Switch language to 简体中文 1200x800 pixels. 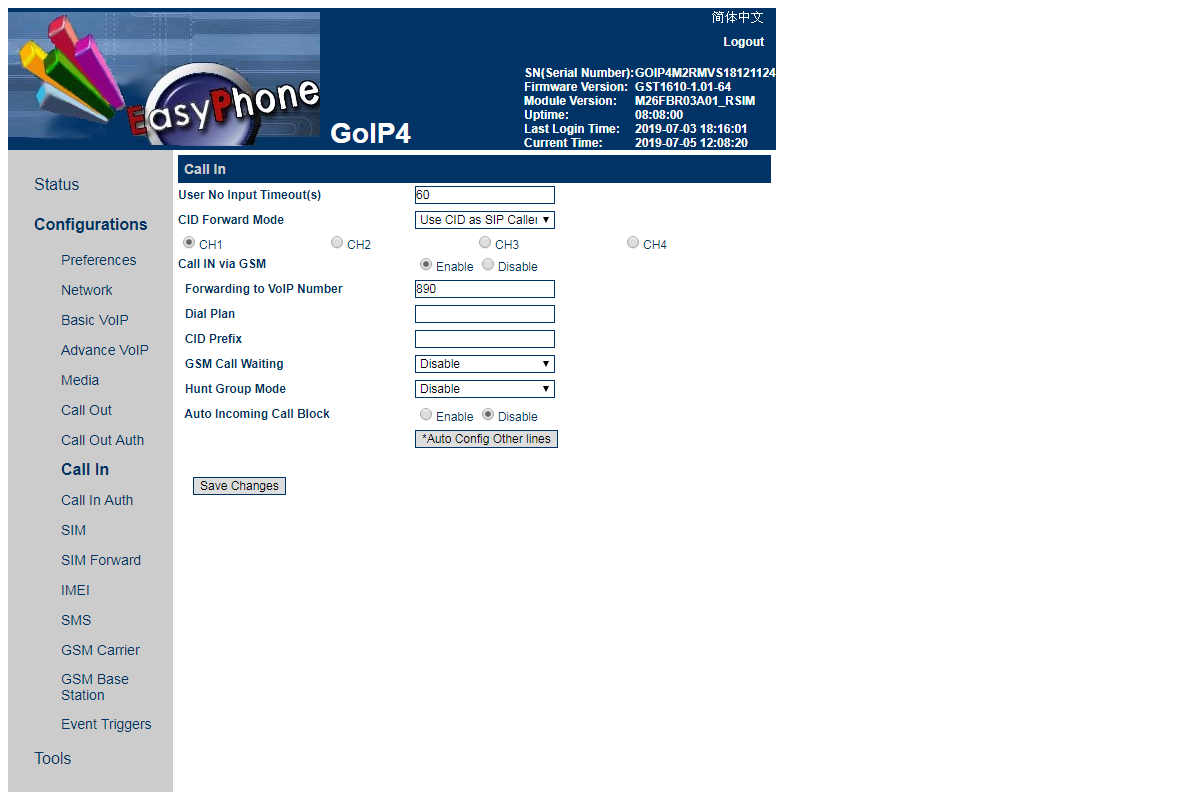(737, 18)
